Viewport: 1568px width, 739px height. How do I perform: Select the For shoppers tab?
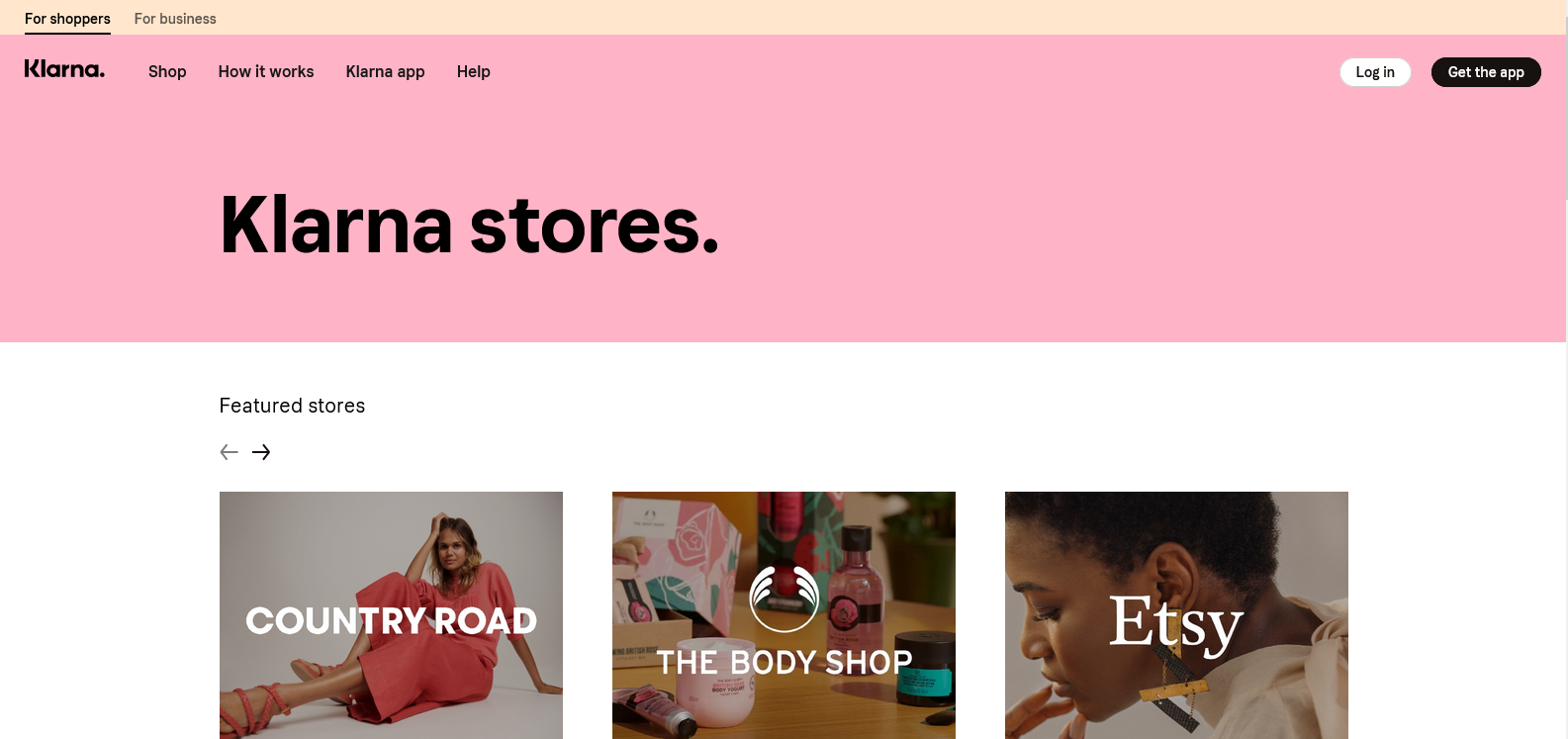point(67,18)
